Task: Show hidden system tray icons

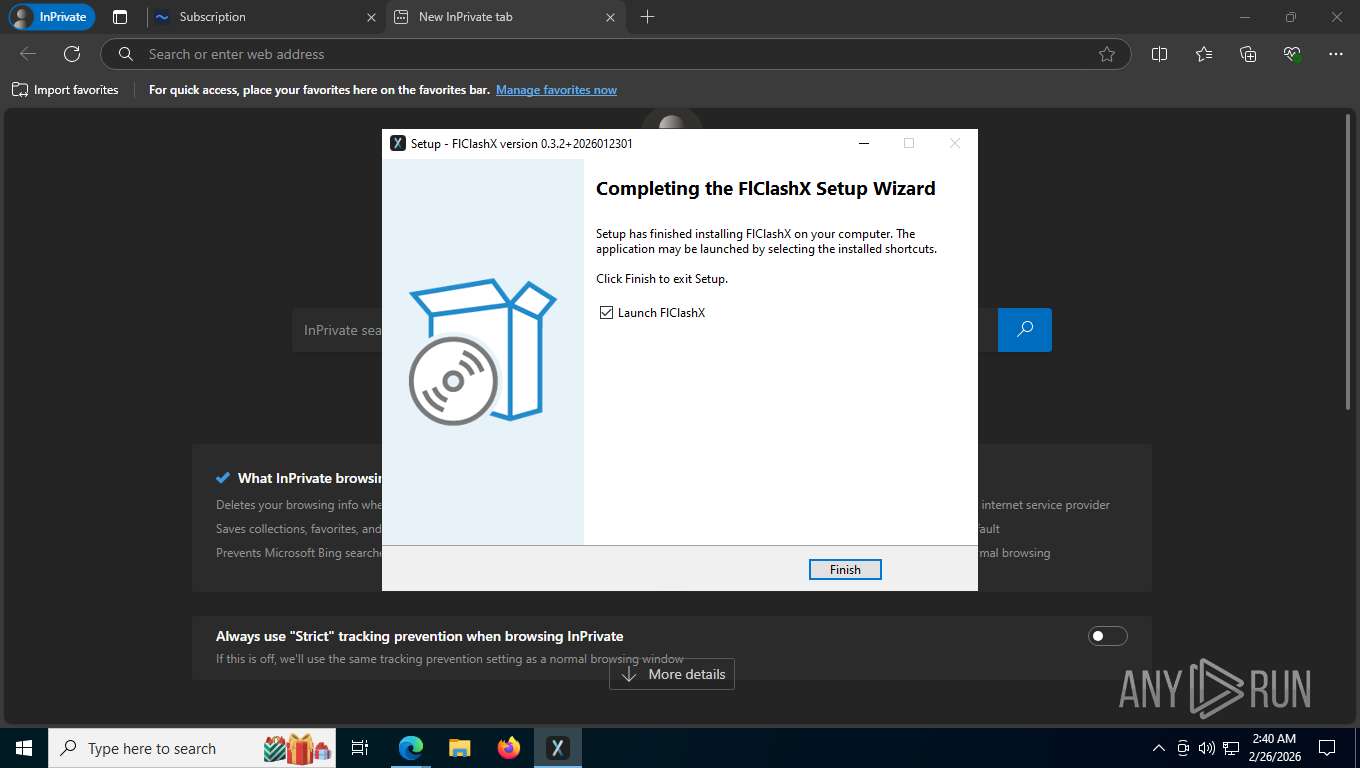Action: [x=1159, y=748]
